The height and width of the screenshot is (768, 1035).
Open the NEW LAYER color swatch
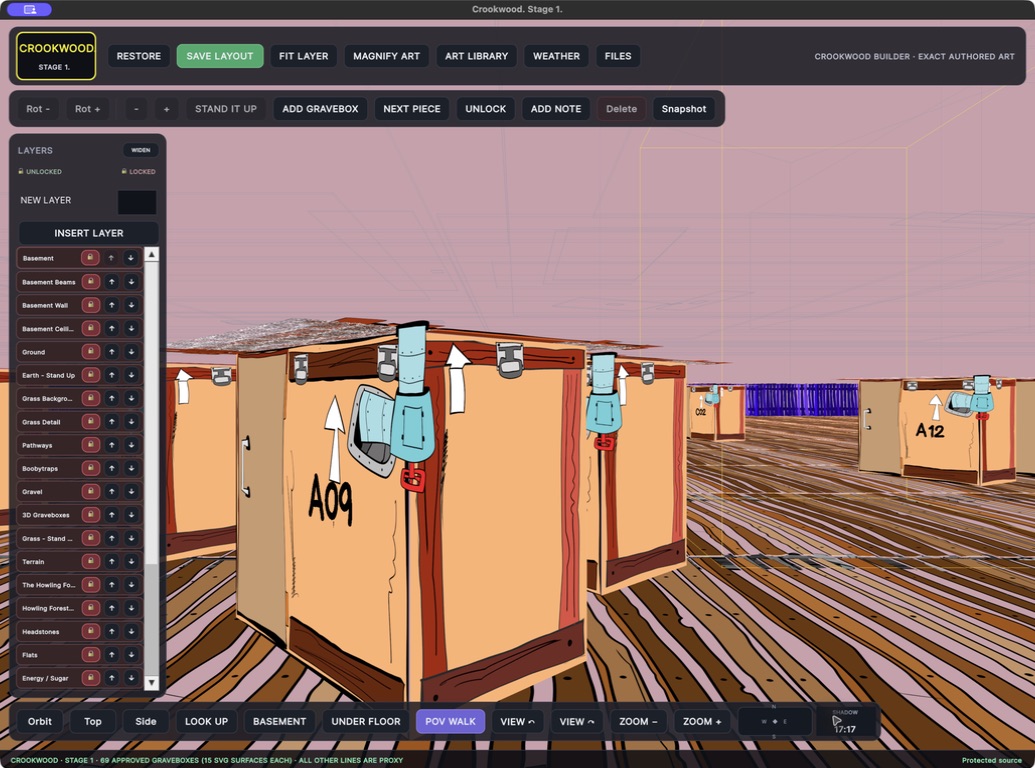tap(137, 202)
